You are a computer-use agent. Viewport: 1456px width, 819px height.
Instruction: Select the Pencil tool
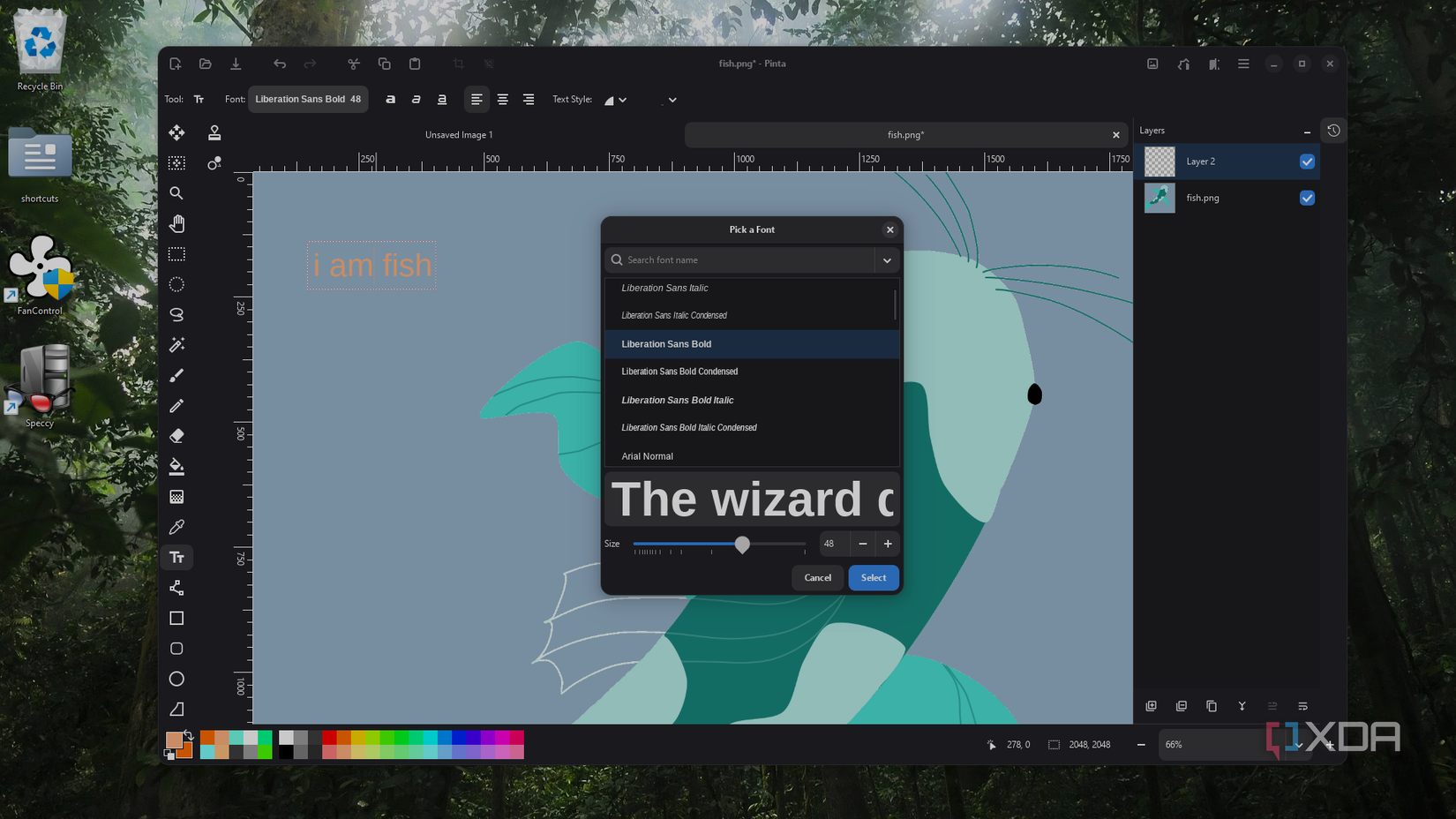click(176, 406)
